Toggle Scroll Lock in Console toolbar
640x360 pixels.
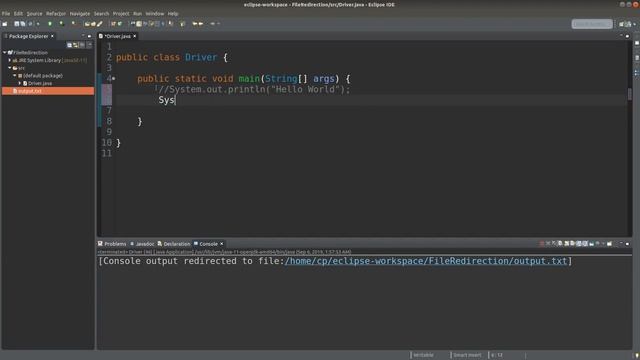(x=567, y=244)
